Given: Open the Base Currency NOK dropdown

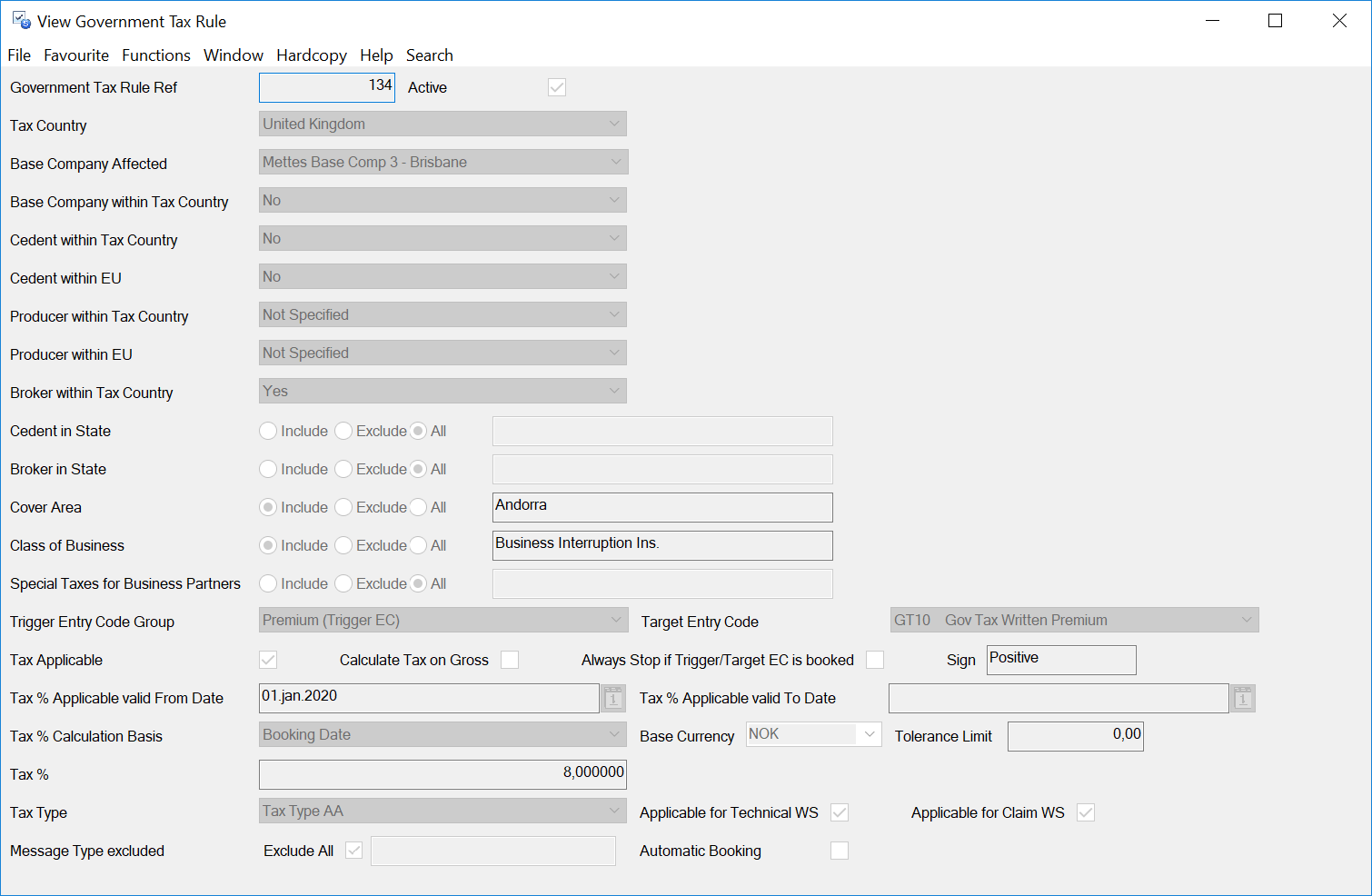Looking at the screenshot, I should pyautogui.click(x=869, y=734).
